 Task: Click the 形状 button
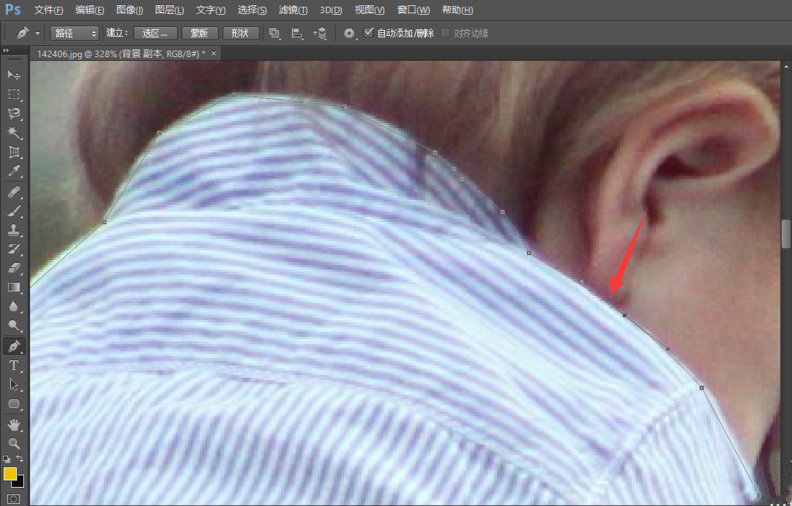[x=240, y=33]
